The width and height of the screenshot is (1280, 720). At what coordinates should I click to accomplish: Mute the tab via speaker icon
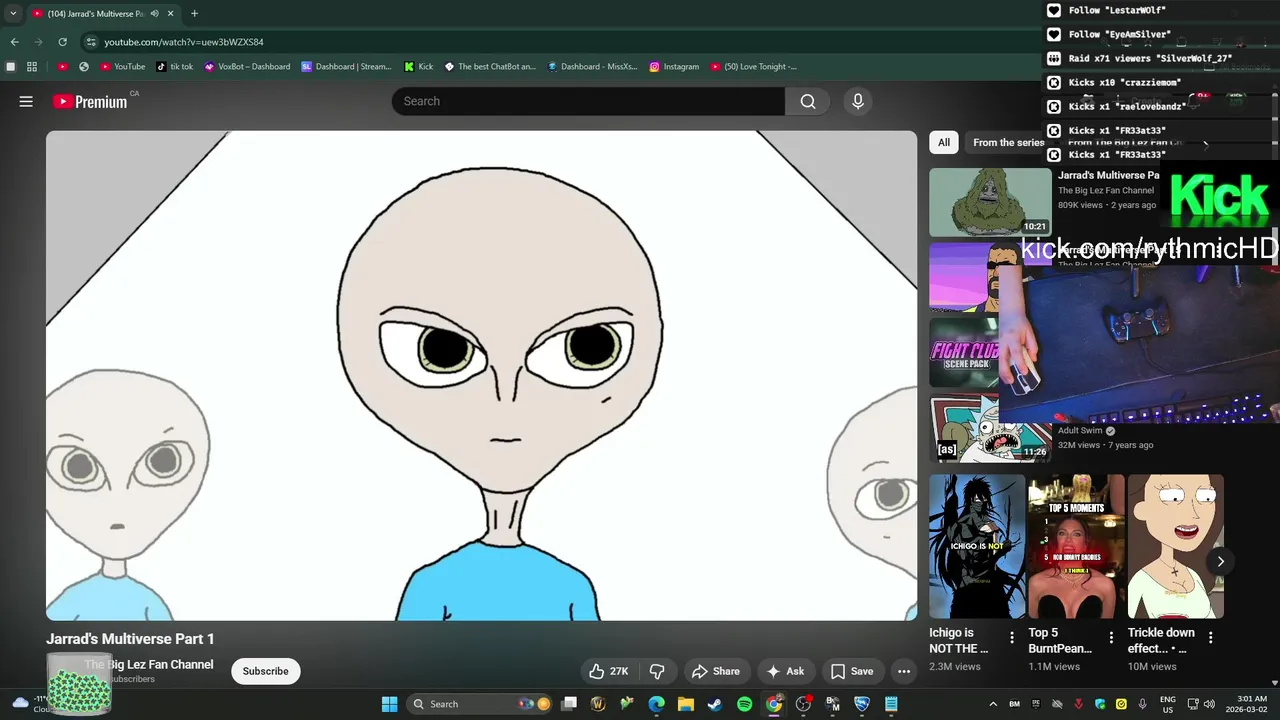click(154, 13)
